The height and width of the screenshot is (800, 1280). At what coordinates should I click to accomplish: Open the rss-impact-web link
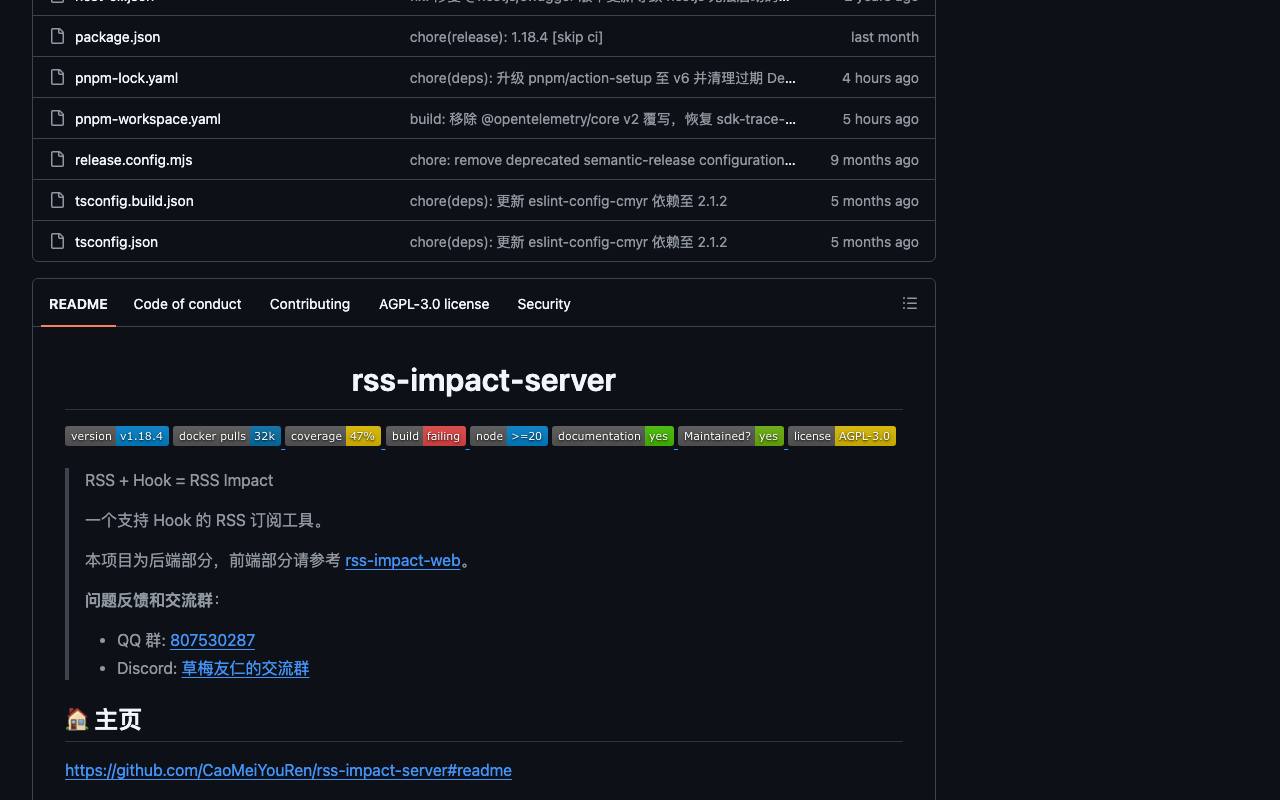coord(403,560)
